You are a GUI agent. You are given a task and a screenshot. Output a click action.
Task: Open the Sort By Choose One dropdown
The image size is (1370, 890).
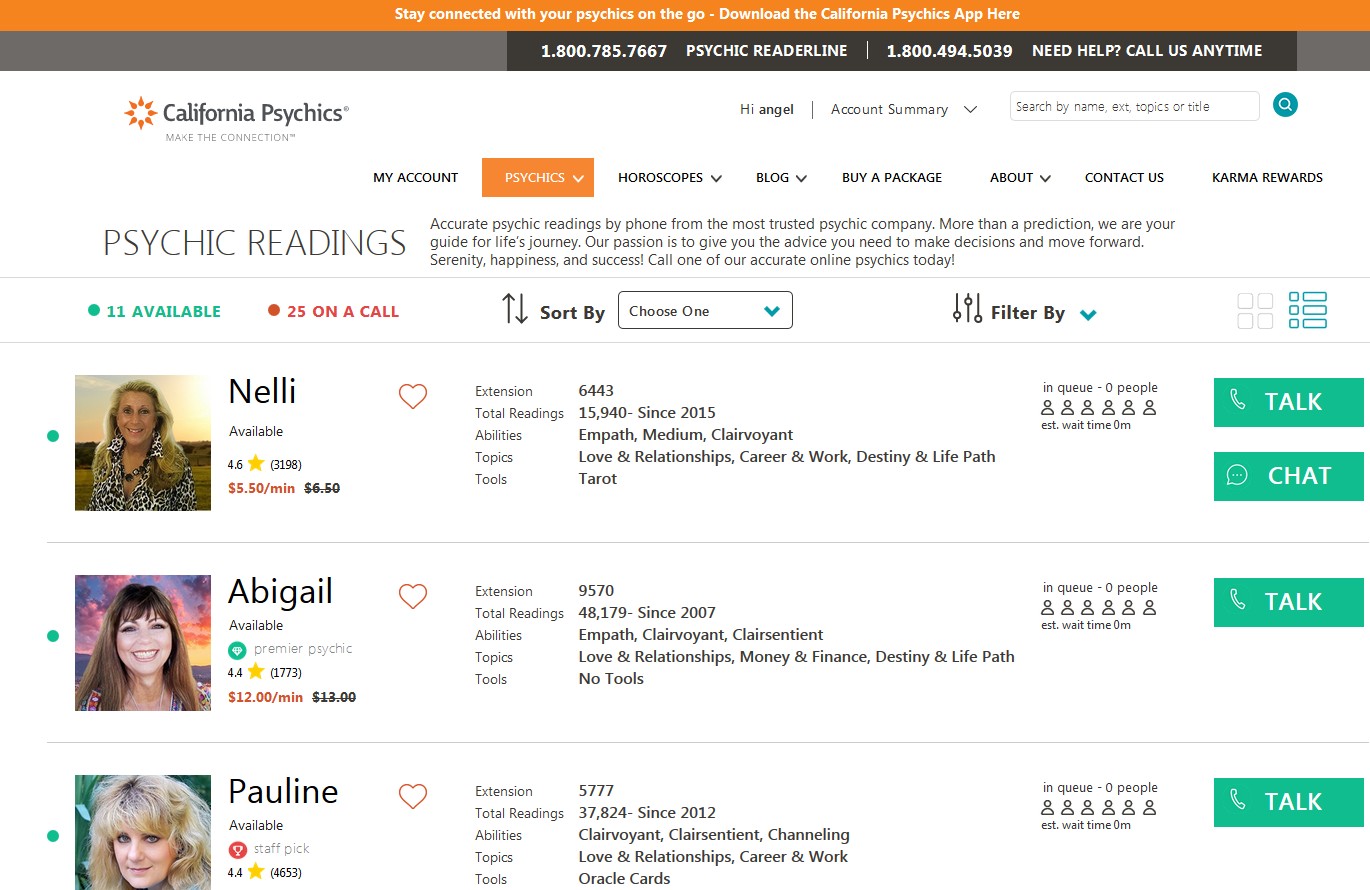(705, 310)
